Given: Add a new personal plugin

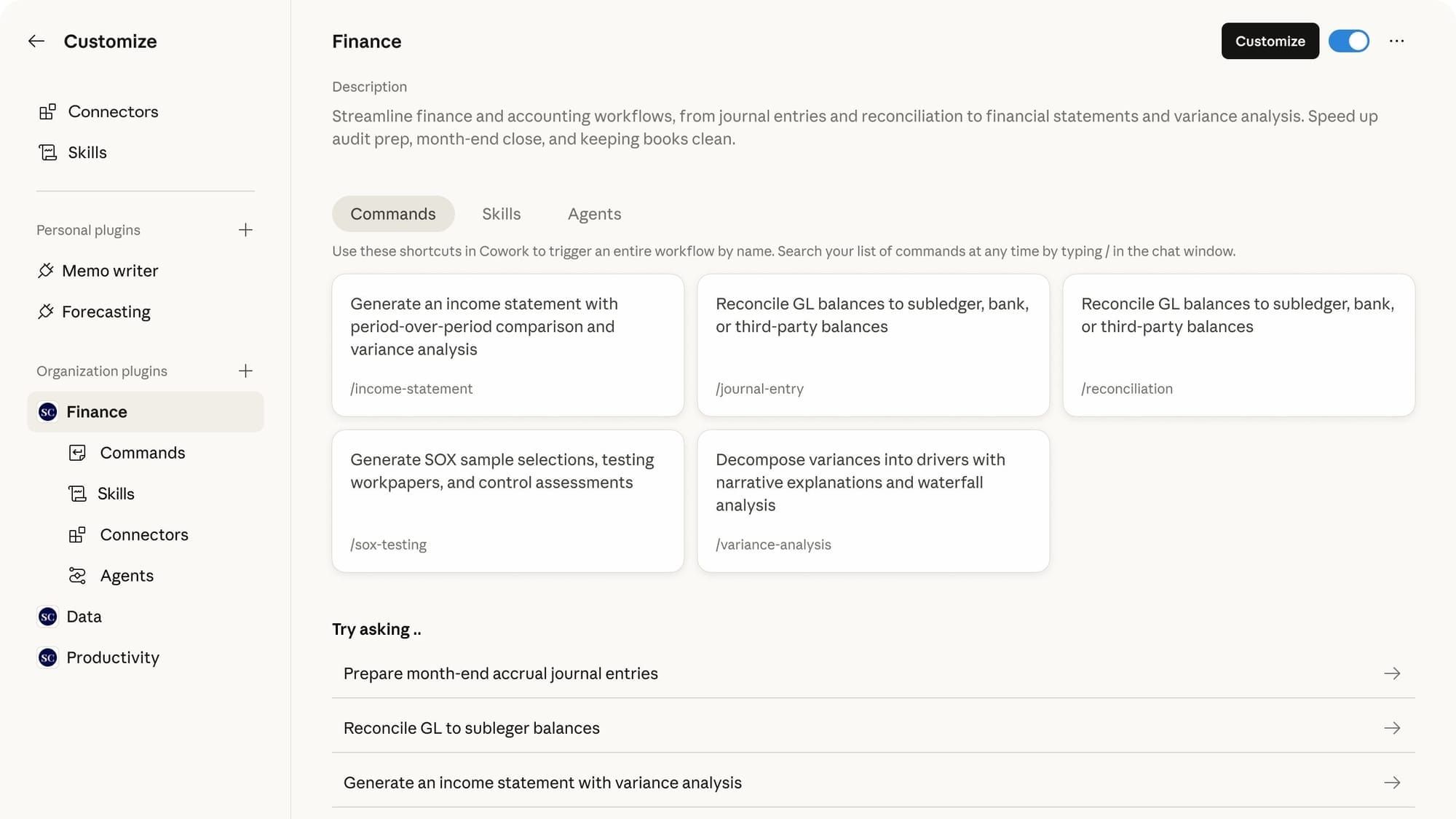Looking at the screenshot, I should click(245, 230).
